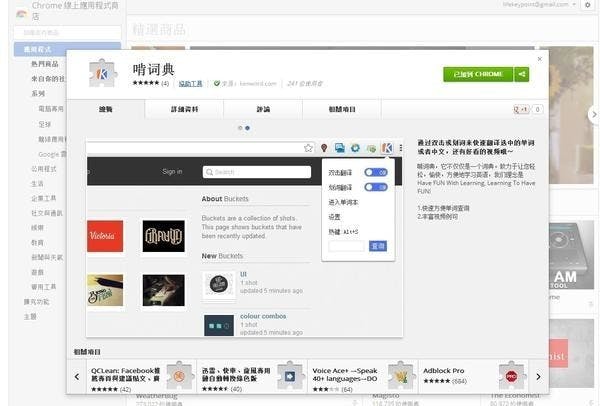600x406 pixels.
Task: Open the red Victoria thumbnail
Action: (105, 236)
